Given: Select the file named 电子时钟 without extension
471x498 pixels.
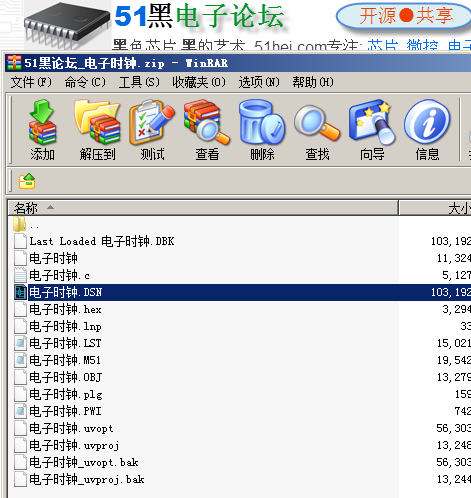Looking at the screenshot, I should [53, 258].
